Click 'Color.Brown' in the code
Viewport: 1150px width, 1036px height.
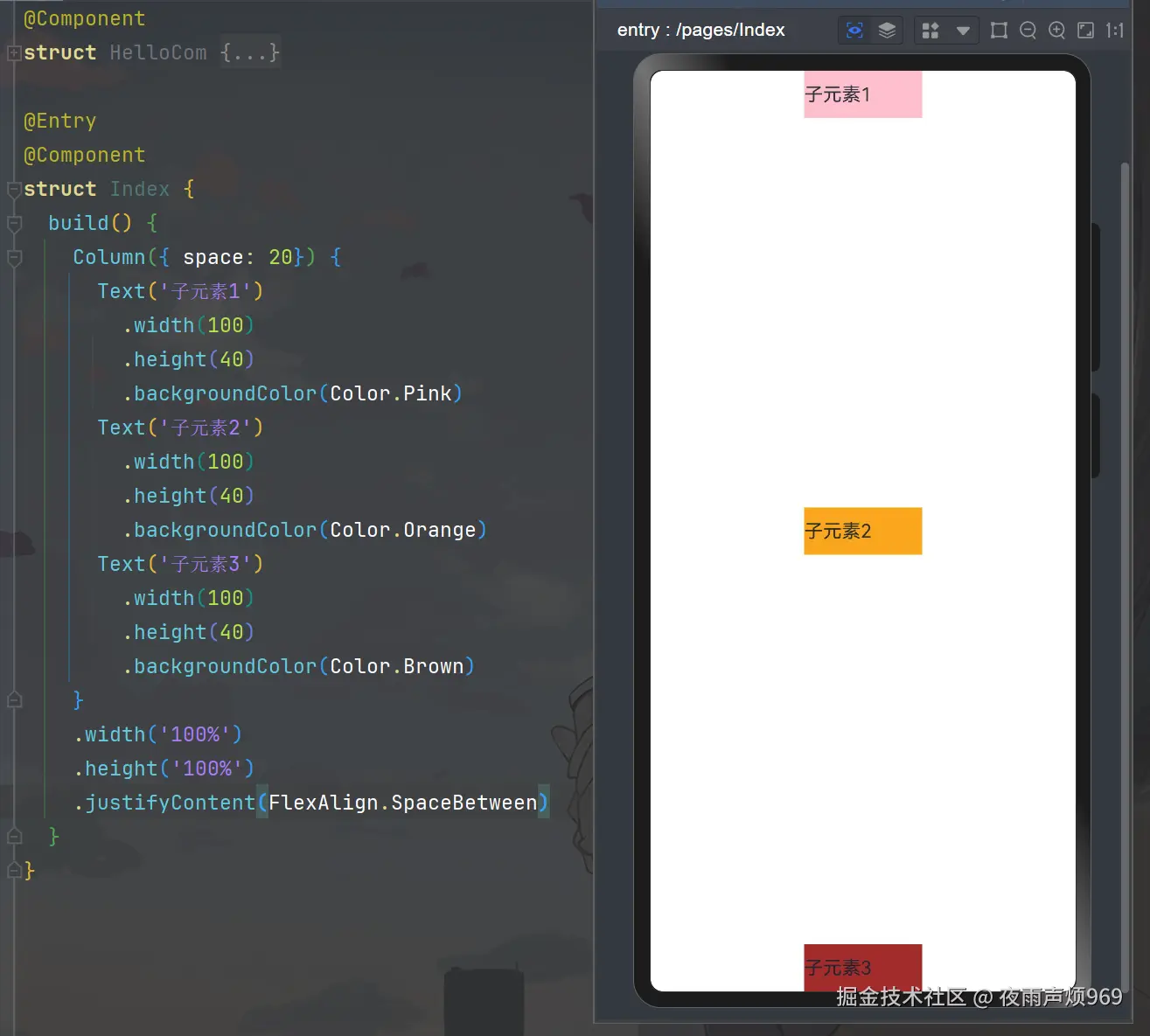pos(397,666)
